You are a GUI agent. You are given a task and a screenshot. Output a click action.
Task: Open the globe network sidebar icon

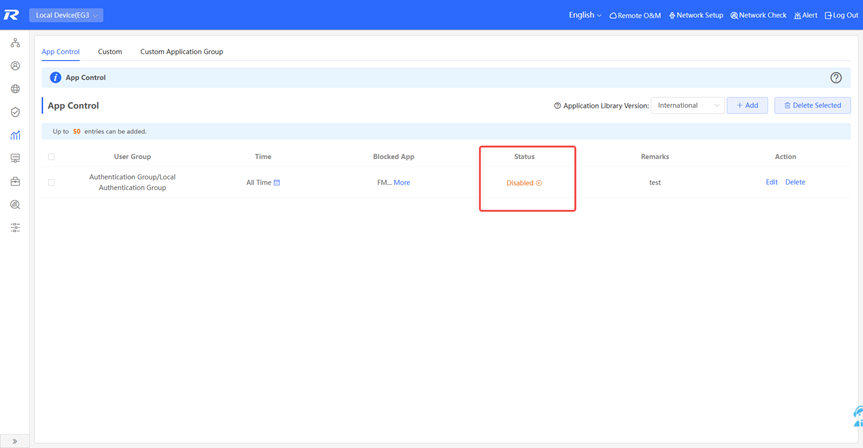click(x=15, y=89)
